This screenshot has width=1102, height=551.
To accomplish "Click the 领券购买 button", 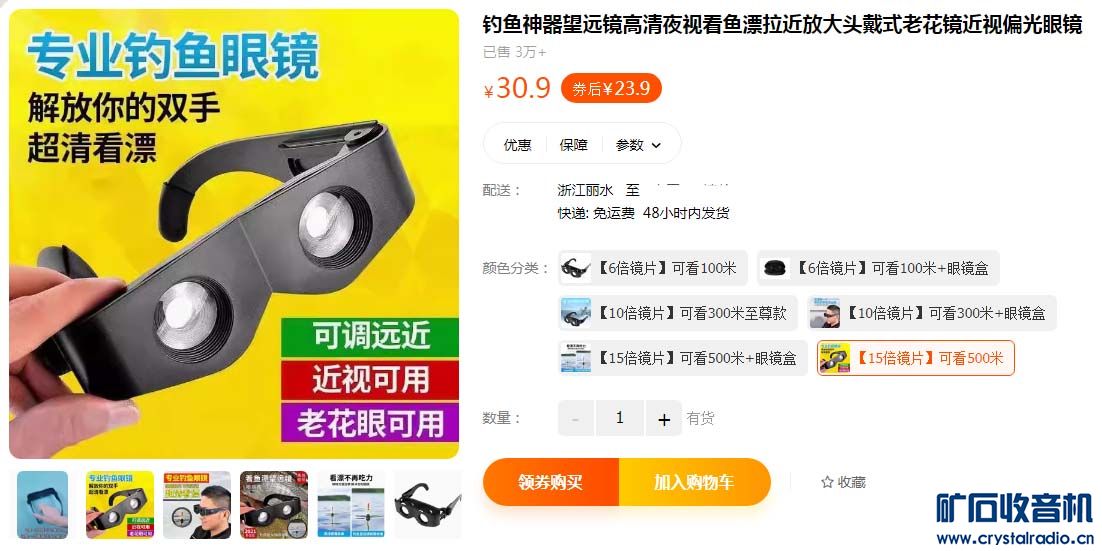I will point(551,482).
